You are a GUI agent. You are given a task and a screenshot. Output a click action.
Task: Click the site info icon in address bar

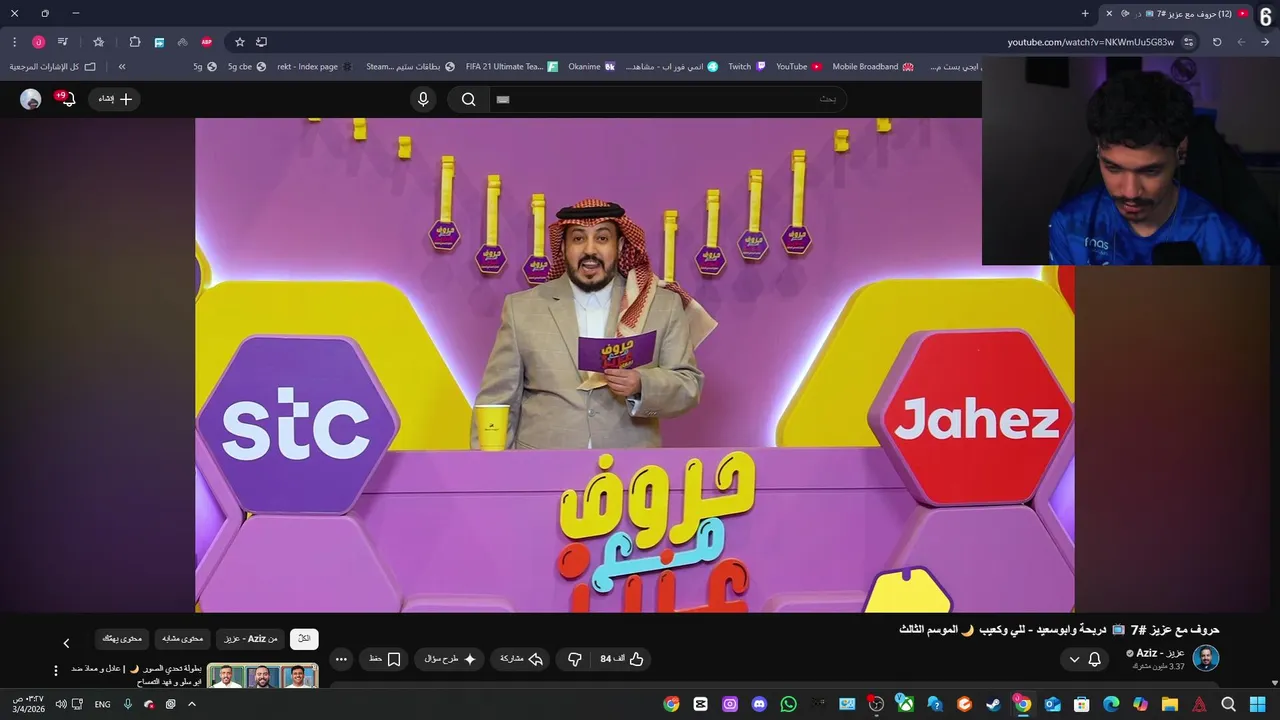point(1189,42)
